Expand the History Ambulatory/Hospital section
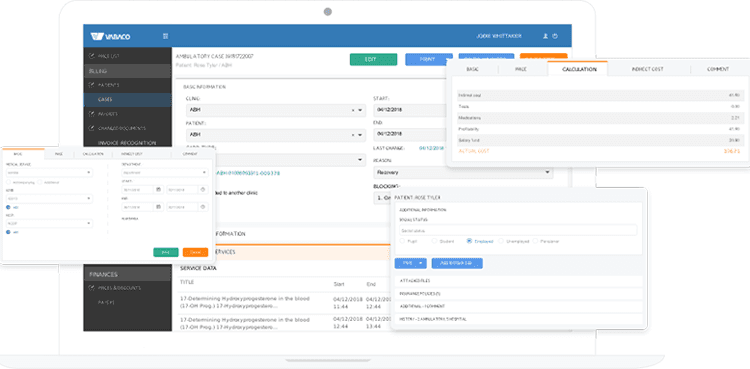Image resolution: width=750 pixels, height=369 pixels. (x=518, y=319)
